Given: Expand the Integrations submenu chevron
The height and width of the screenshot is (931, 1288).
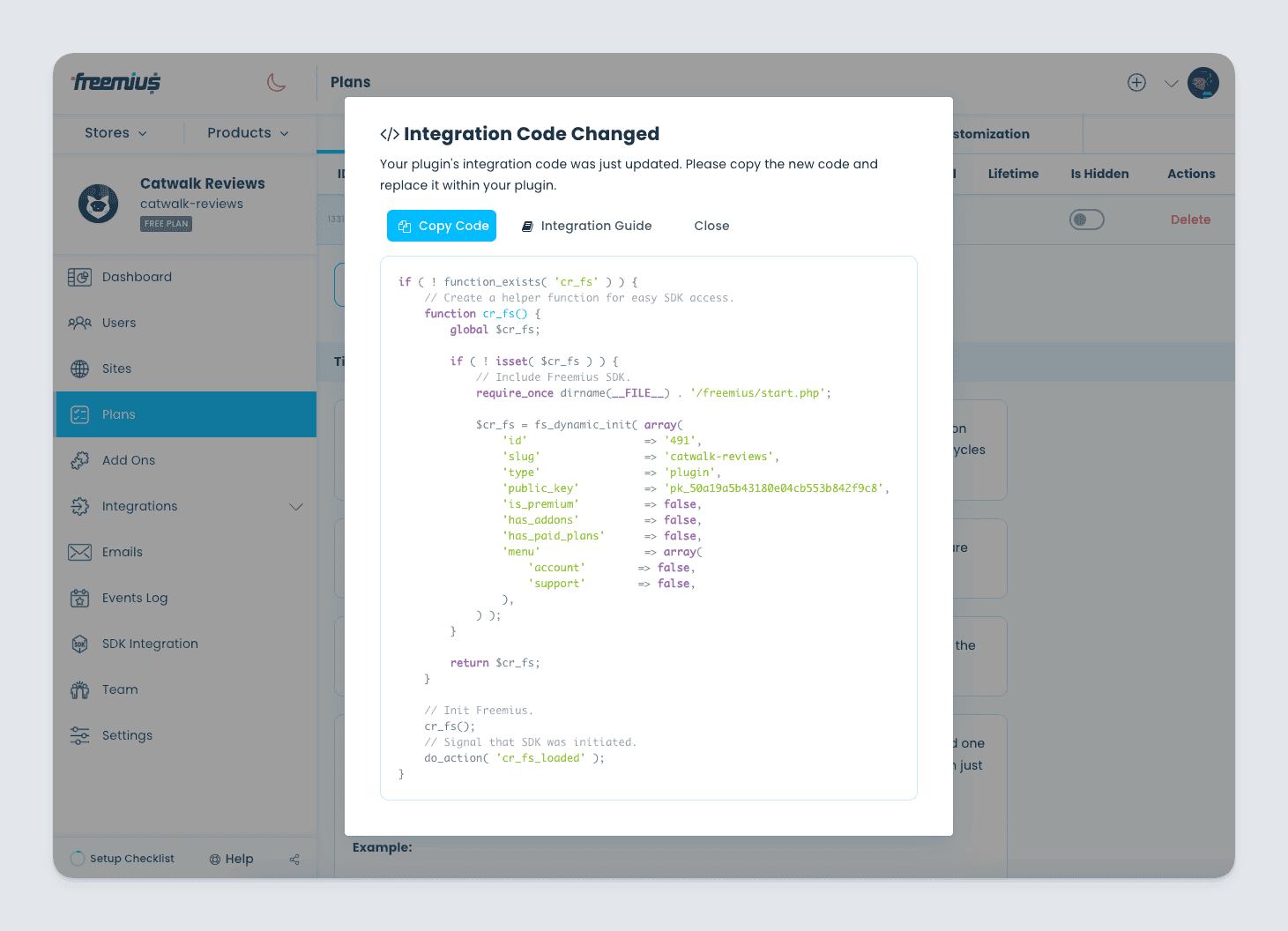Looking at the screenshot, I should 296,506.
